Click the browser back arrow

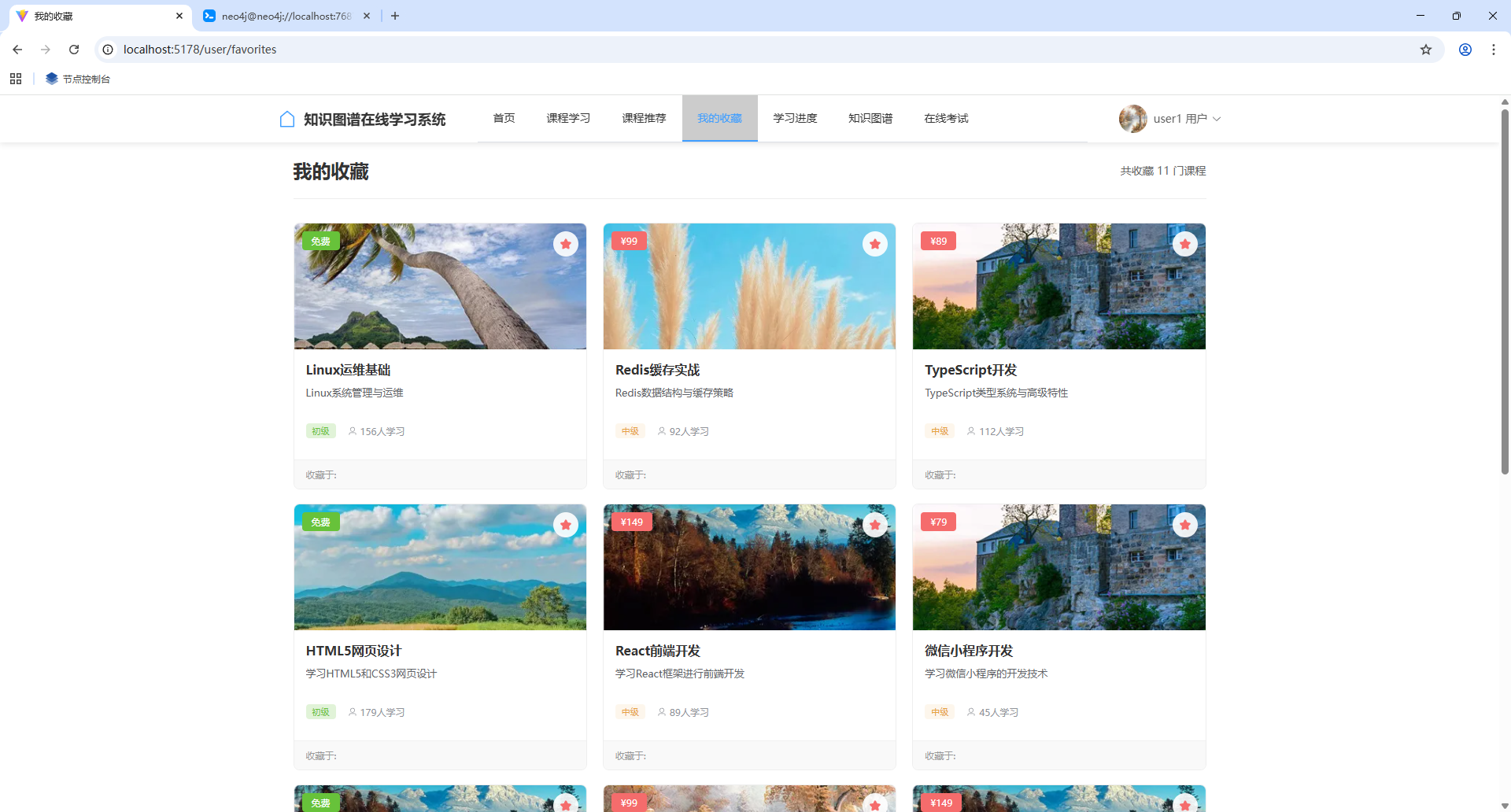17,50
